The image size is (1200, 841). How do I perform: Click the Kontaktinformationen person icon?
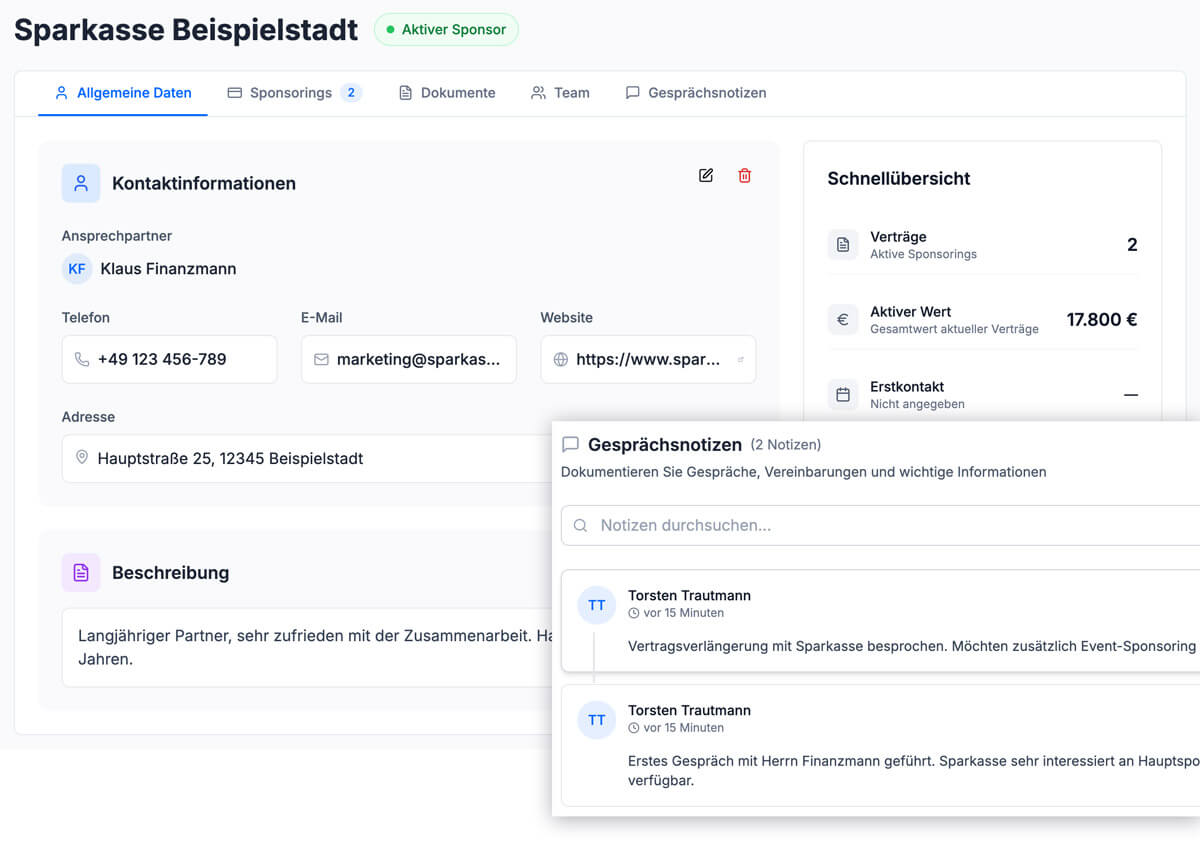[x=81, y=183]
